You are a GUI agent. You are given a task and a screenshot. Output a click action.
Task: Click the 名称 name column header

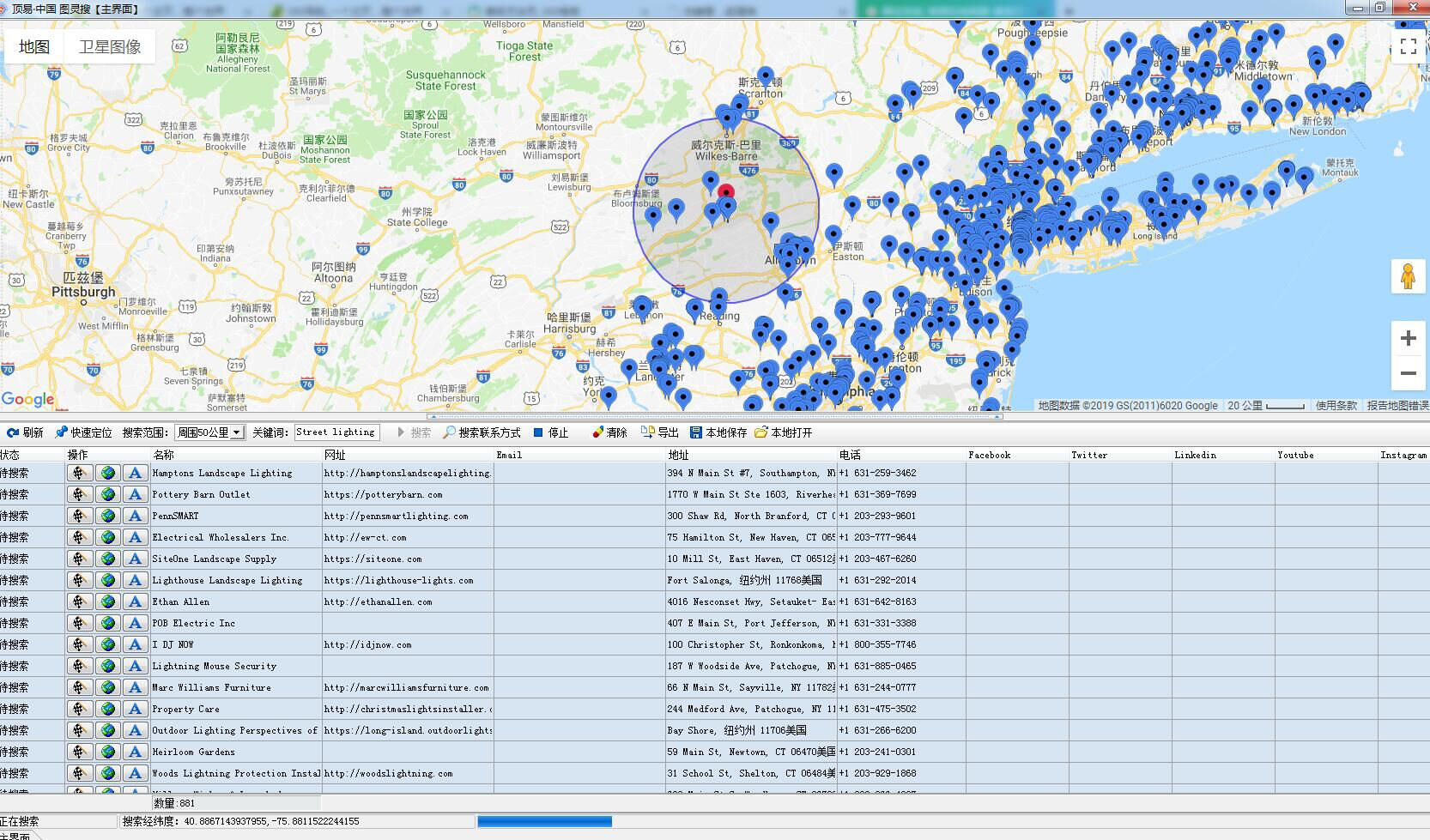(236, 455)
